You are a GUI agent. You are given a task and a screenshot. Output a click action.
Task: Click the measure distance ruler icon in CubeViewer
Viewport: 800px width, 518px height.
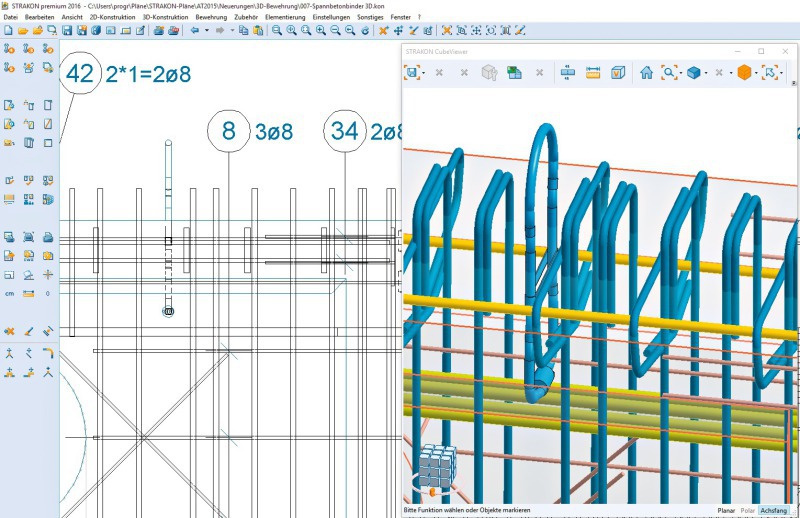[593, 73]
